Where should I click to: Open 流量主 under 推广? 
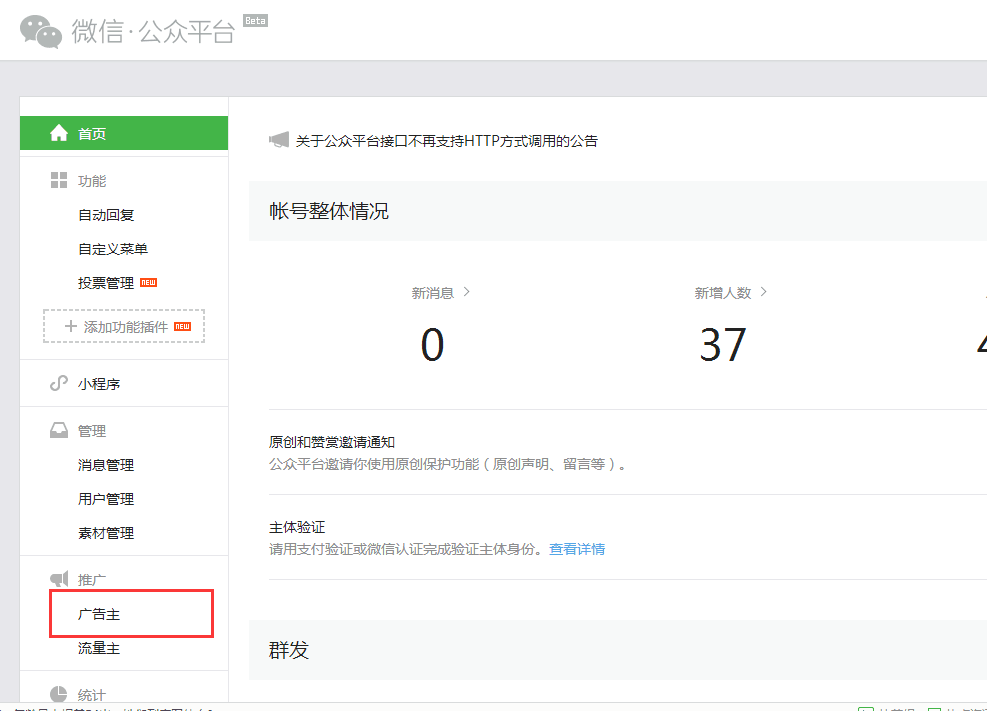pyautogui.click(x=99, y=648)
